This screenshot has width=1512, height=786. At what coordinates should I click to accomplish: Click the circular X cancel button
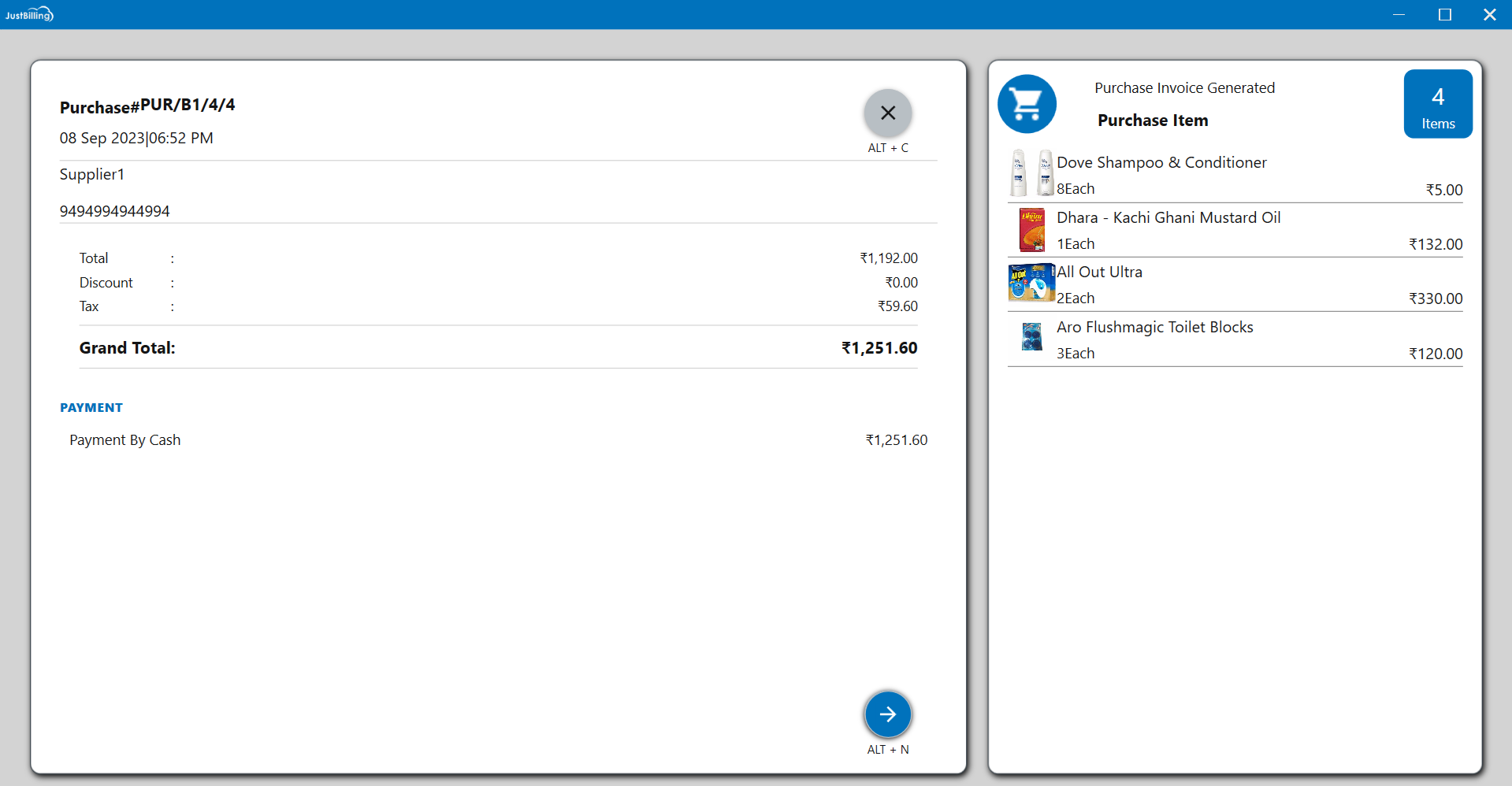[887, 113]
